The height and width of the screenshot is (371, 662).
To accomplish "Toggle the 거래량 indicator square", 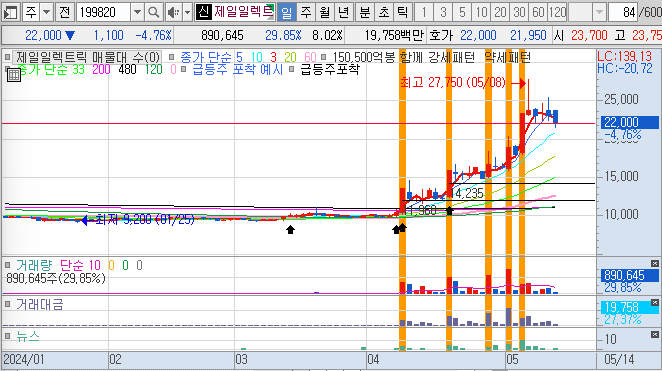I will (x=7, y=265).
